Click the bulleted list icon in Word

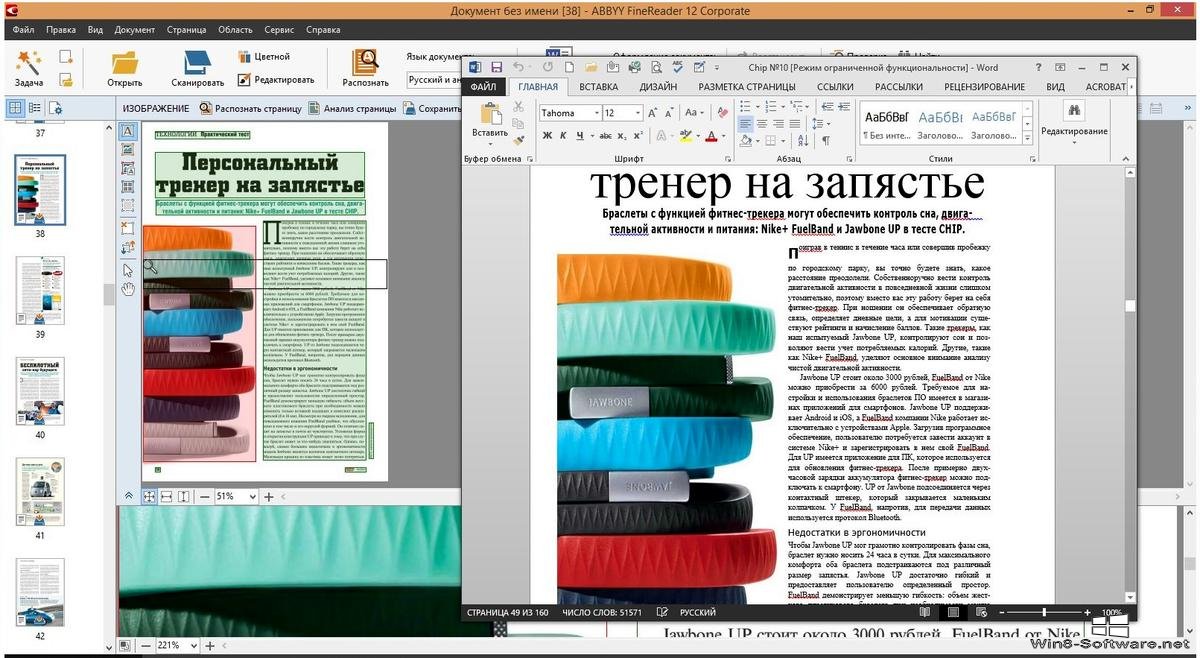(747, 104)
